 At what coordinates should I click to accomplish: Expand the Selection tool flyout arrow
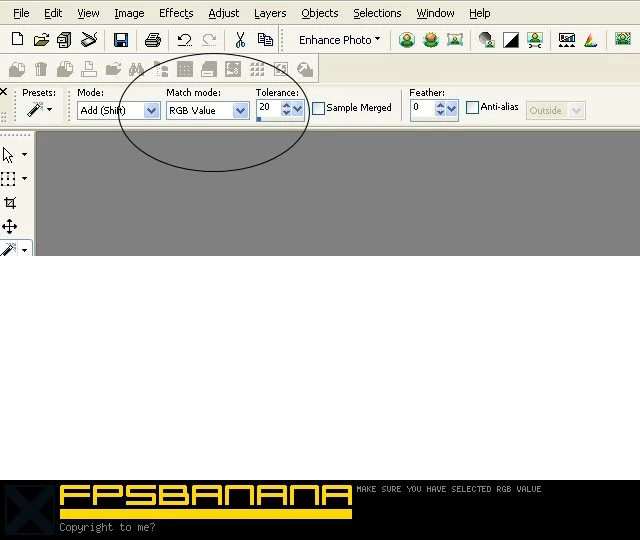point(24,178)
